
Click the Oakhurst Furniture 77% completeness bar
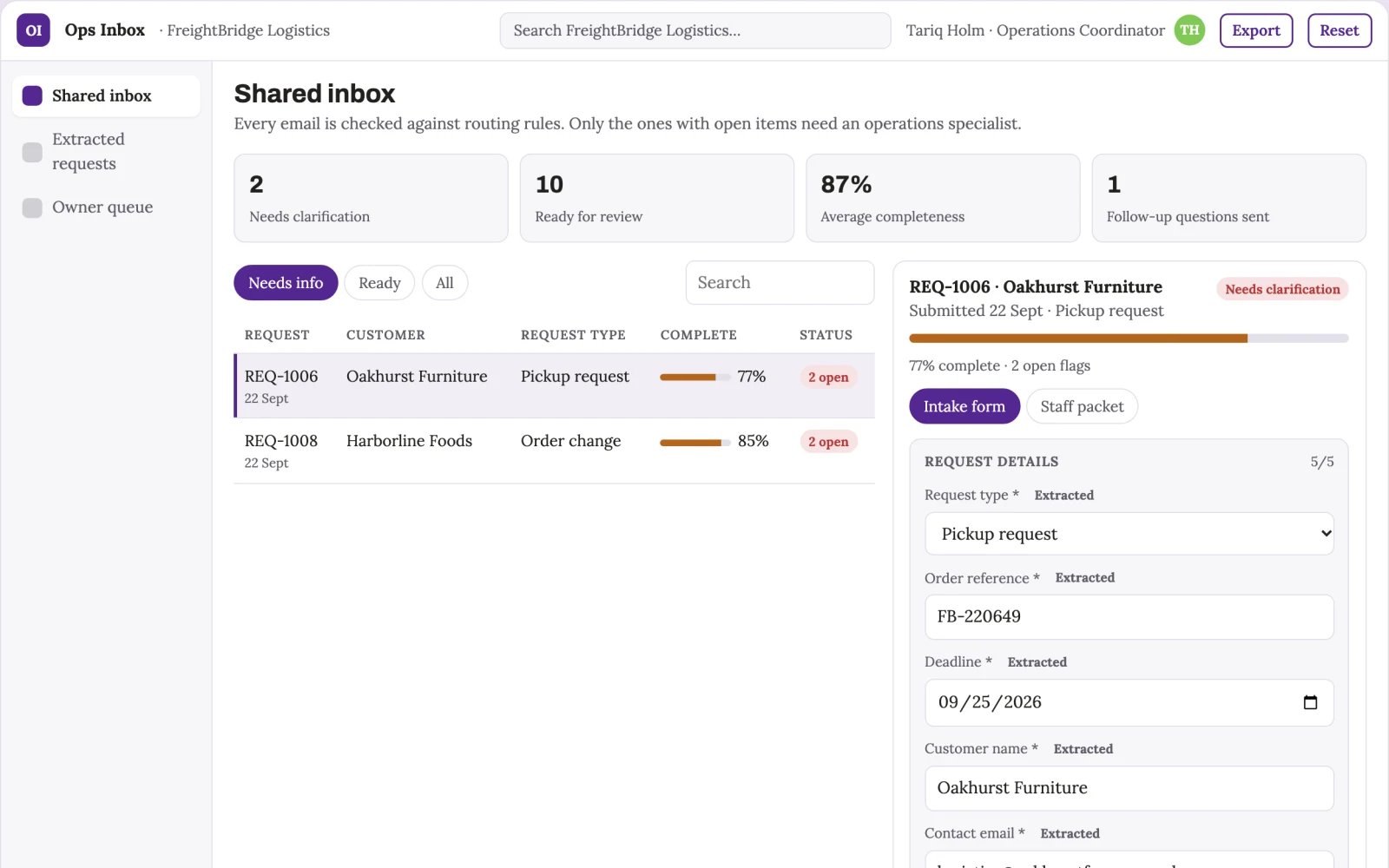pos(694,378)
